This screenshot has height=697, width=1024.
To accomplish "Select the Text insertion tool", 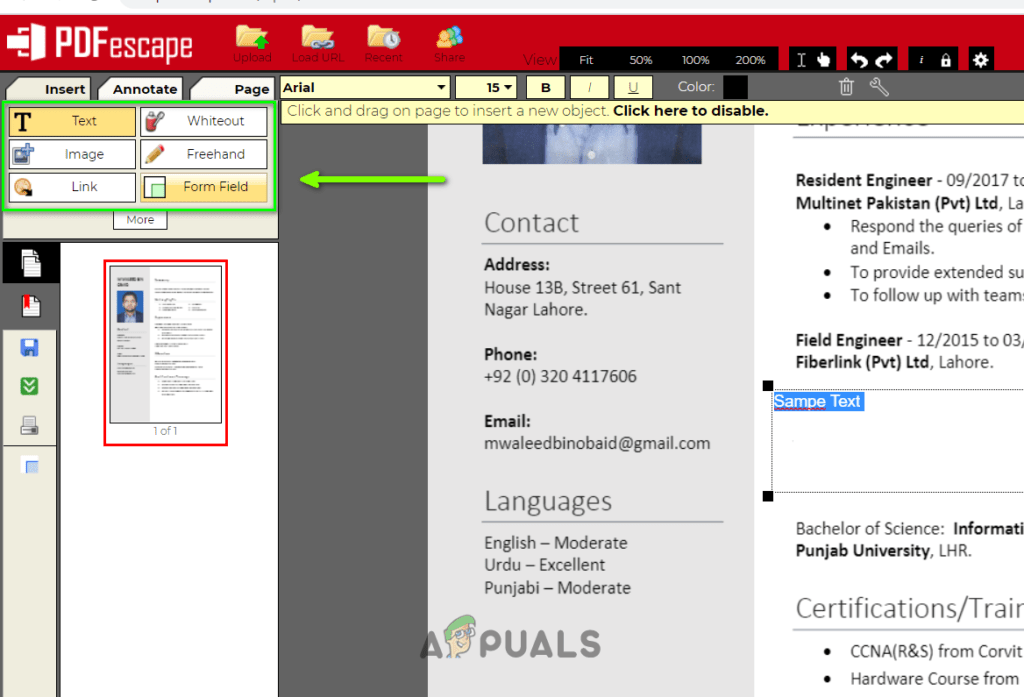I will [70, 121].
